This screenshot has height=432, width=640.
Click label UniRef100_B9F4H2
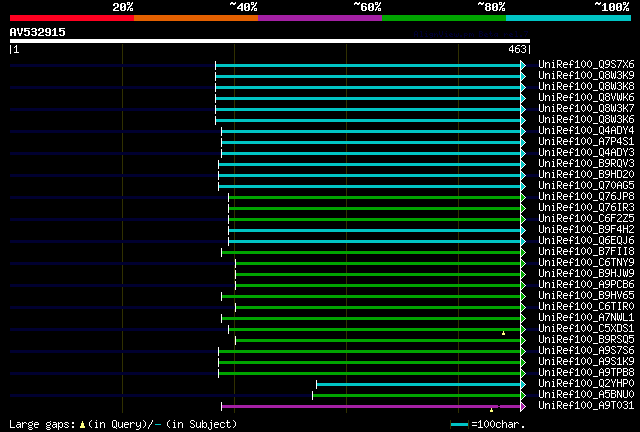[x=586, y=230]
